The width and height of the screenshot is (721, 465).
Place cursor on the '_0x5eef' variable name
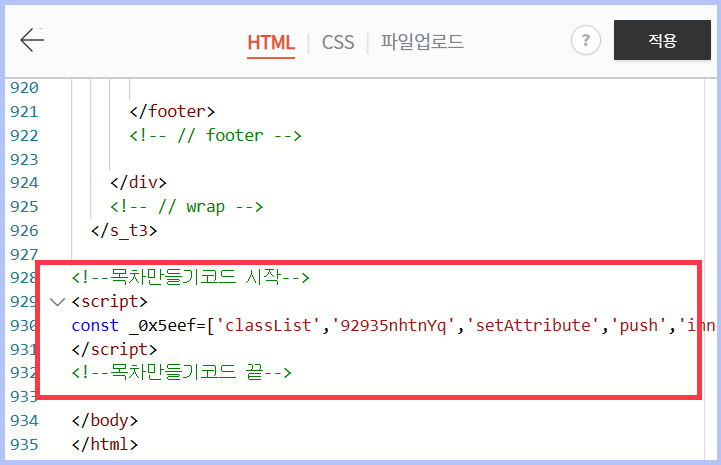point(162,326)
